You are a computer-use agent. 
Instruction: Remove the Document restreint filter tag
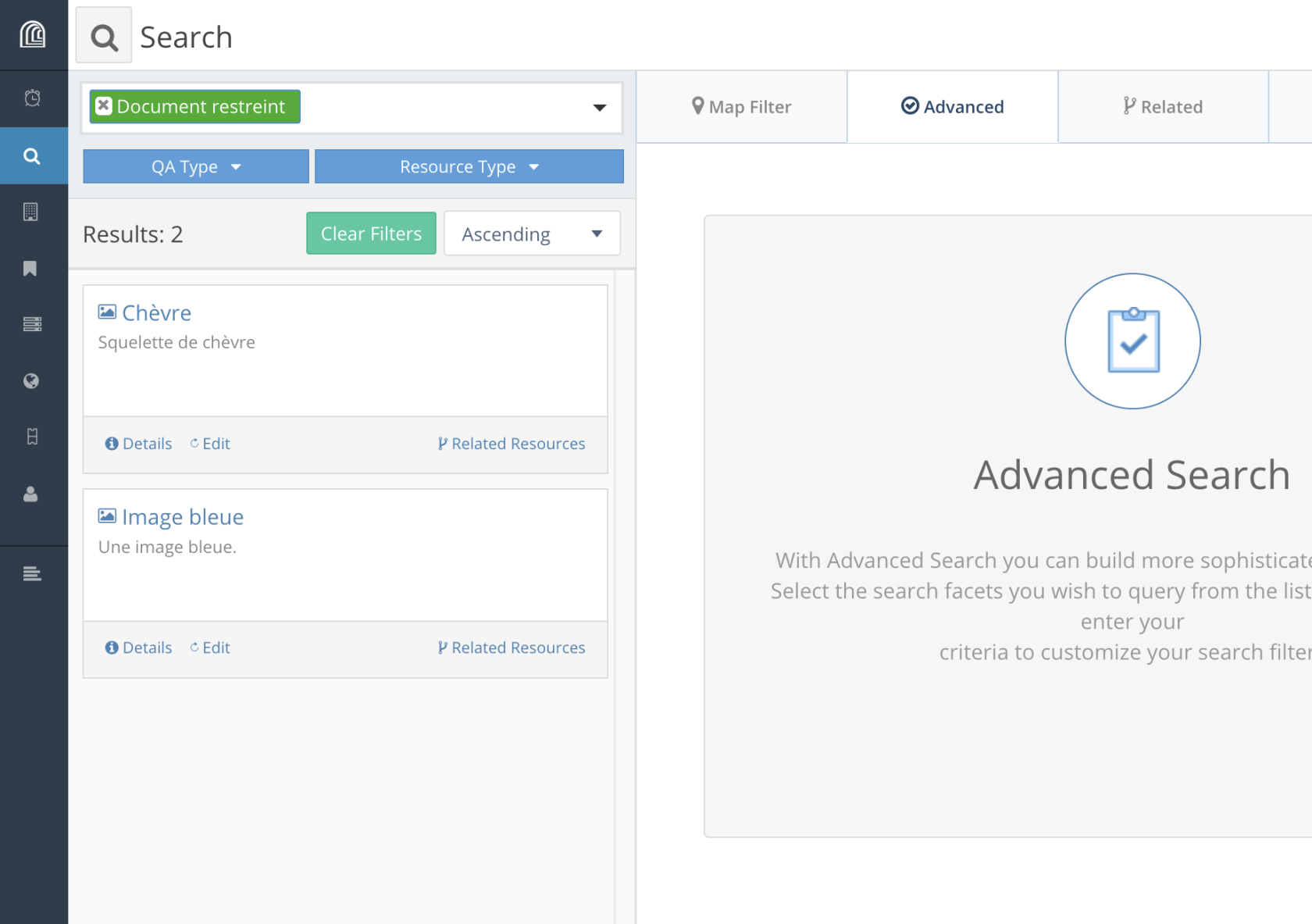pos(104,106)
